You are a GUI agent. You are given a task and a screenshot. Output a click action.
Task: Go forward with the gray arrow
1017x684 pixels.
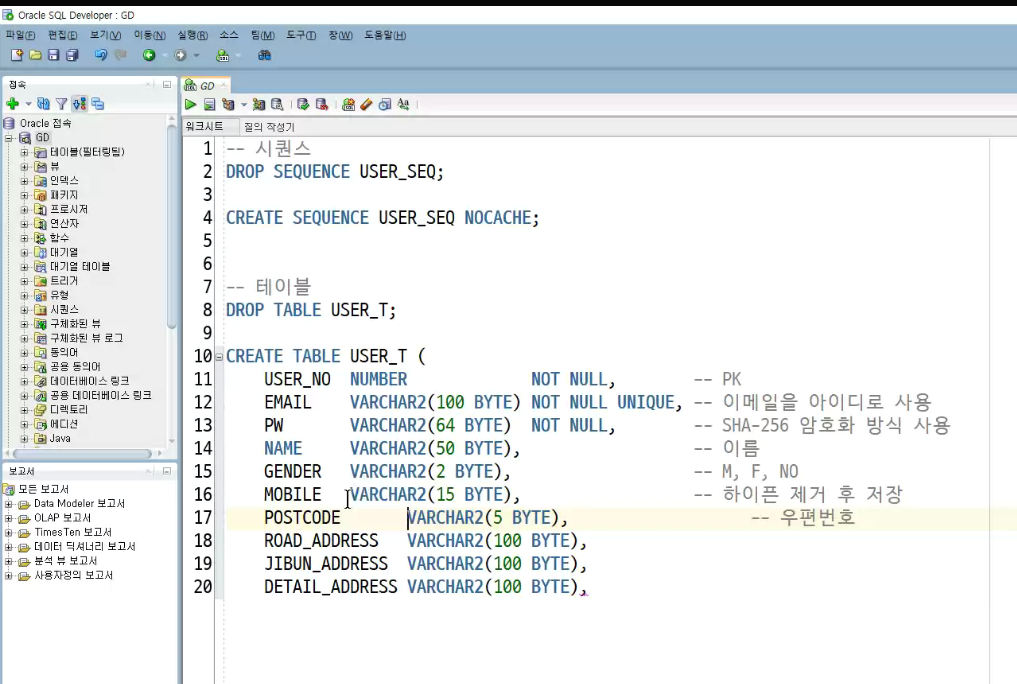click(180, 55)
